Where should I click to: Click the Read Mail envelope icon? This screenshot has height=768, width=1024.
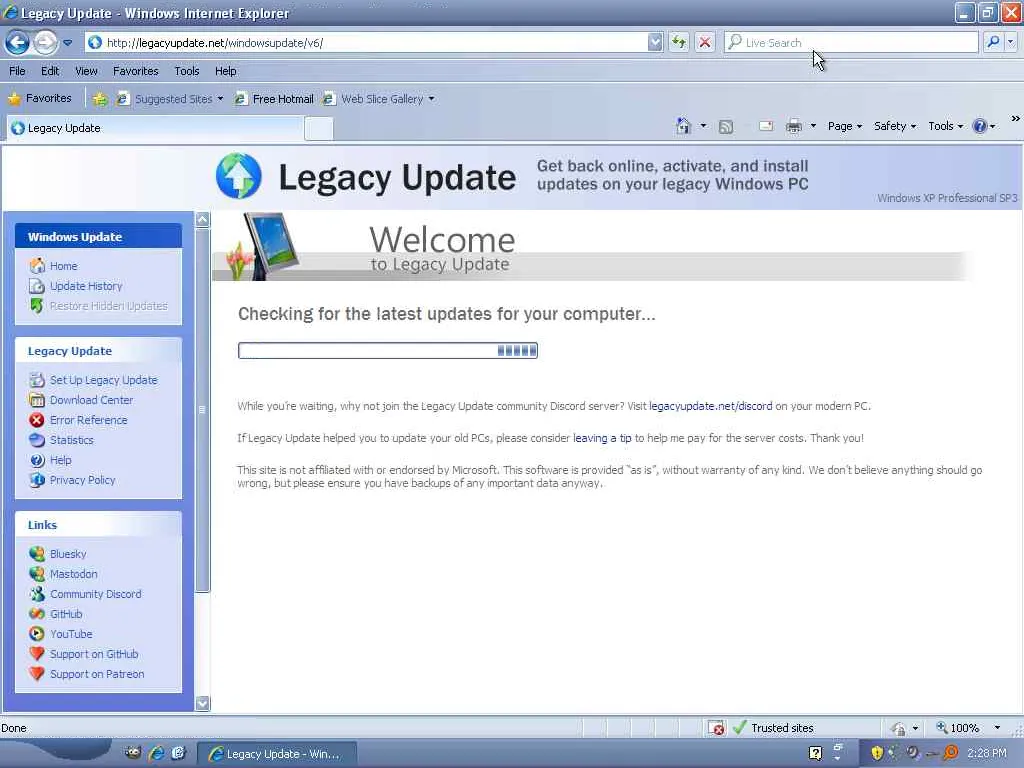point(766,126)
